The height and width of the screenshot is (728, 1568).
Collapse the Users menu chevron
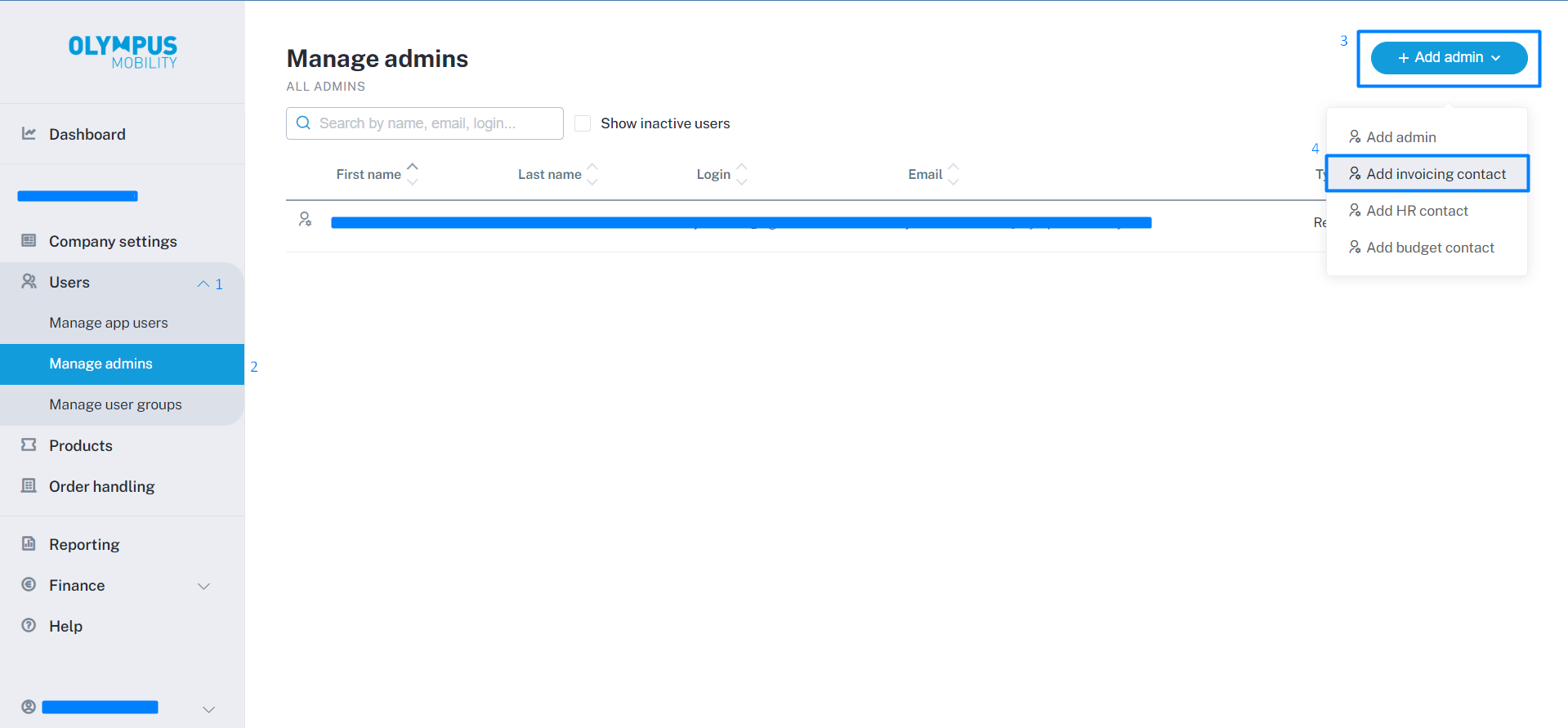point(203,284)
